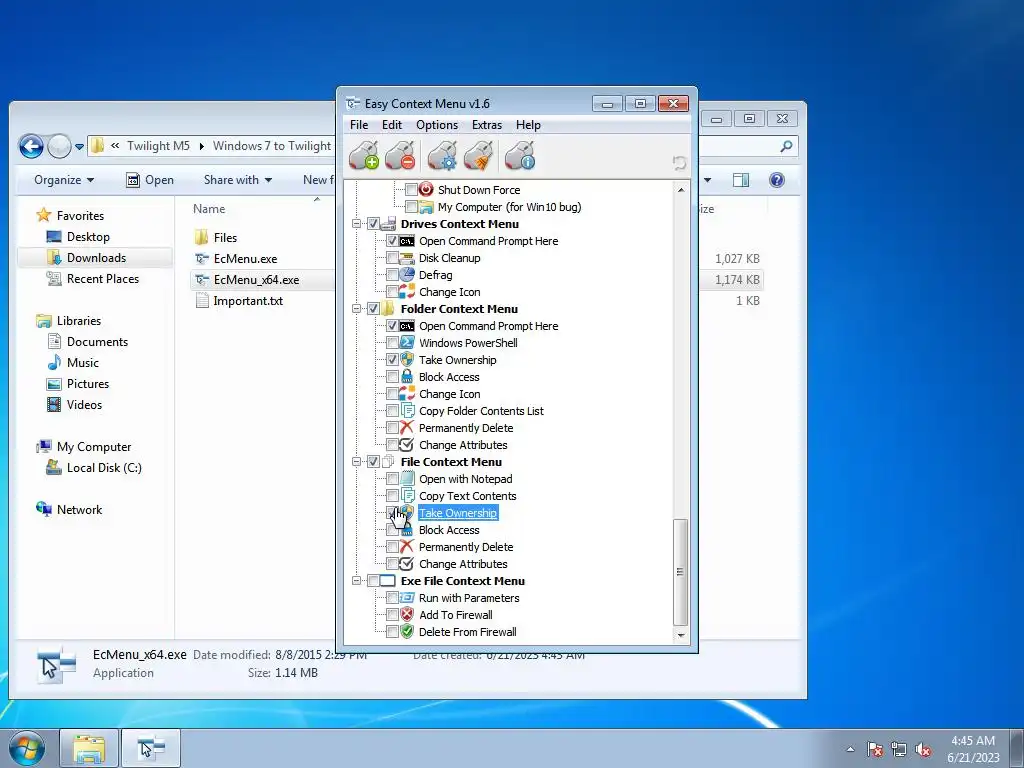Open the Share with dropdown in Explorer
1024x768 pixels.
tap(238, 180)
